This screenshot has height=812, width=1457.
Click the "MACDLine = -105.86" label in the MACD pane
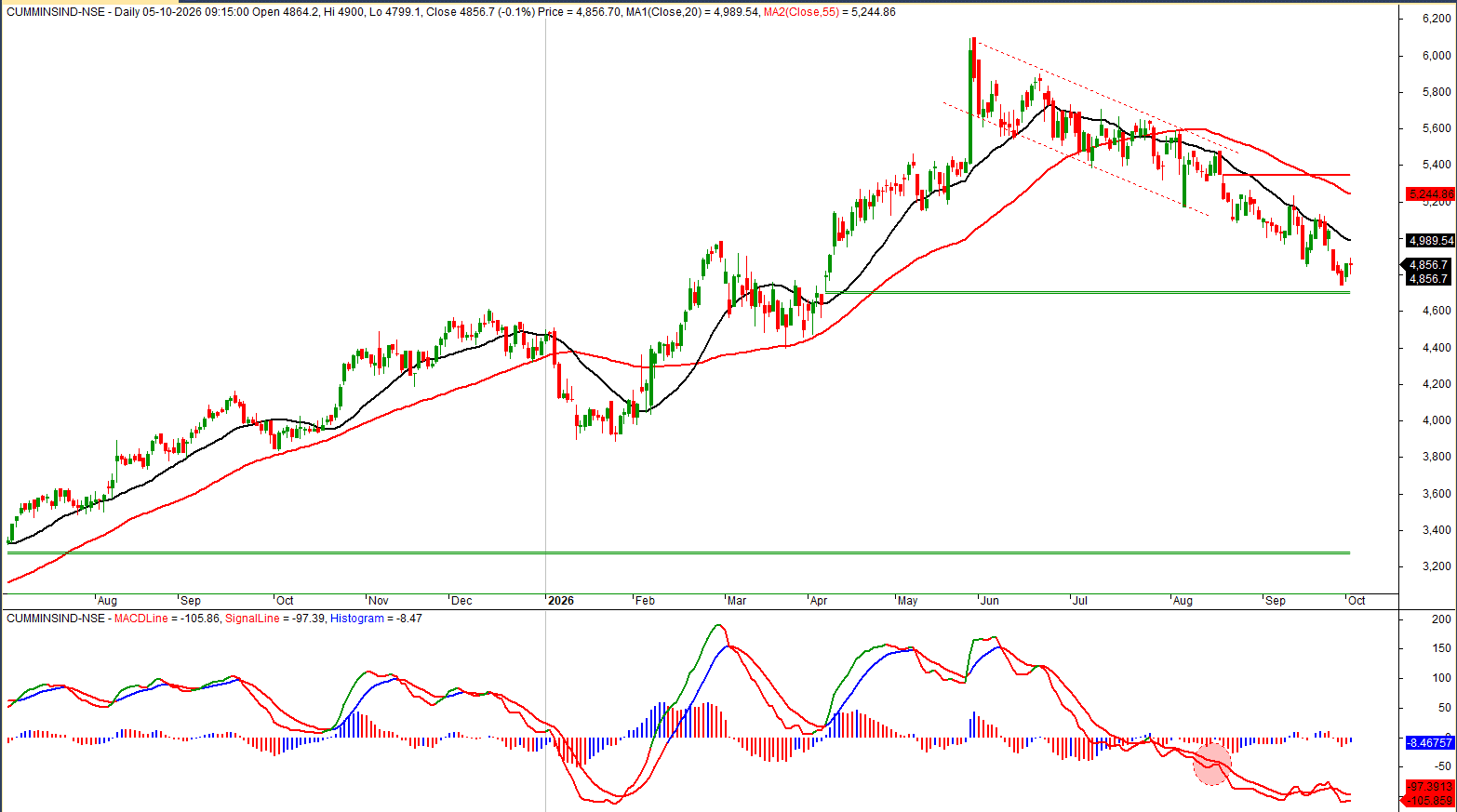[x=167, y=619]
